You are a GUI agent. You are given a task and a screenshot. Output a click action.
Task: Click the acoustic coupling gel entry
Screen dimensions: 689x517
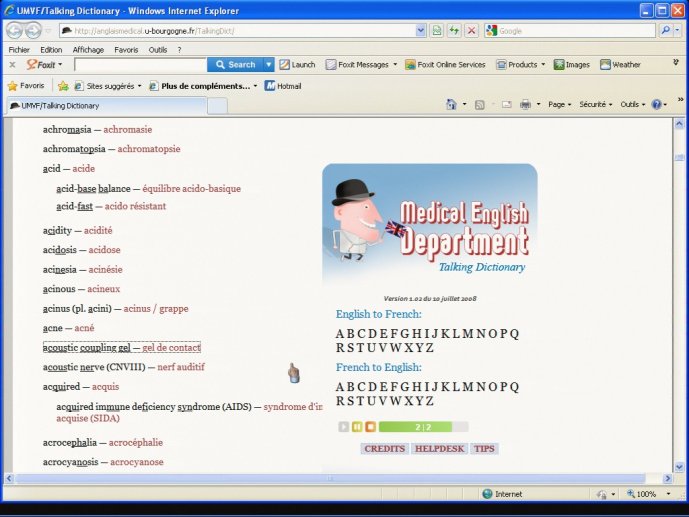(122, 347)
